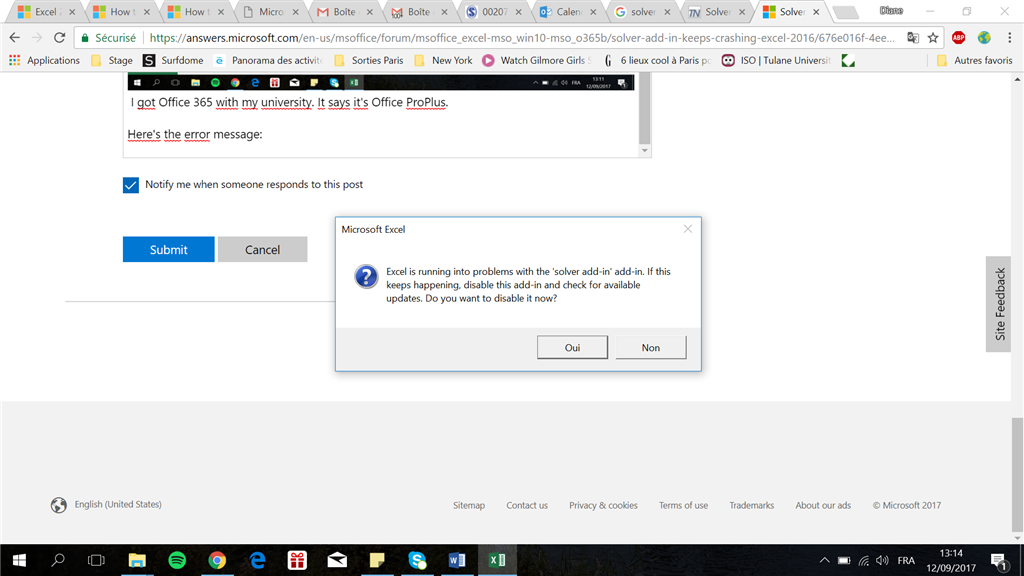The image size is (1024, 576).
Task: Open Terms of use footer link
Action: pos(683,505)
